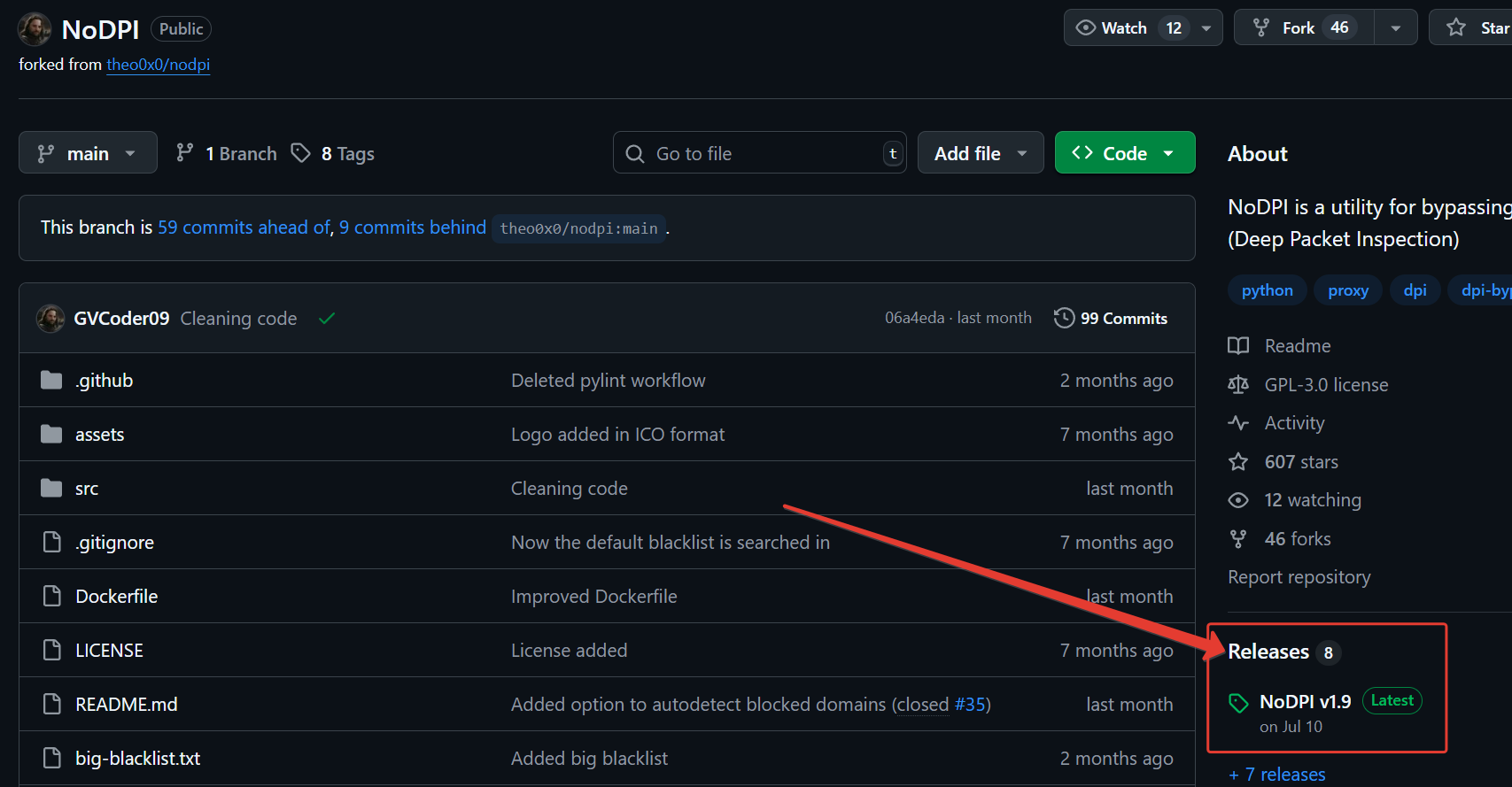Open the 'Improved Dockerfile' commit message
The height and width of the screenshot is (787, 1512).
(593, 597)
